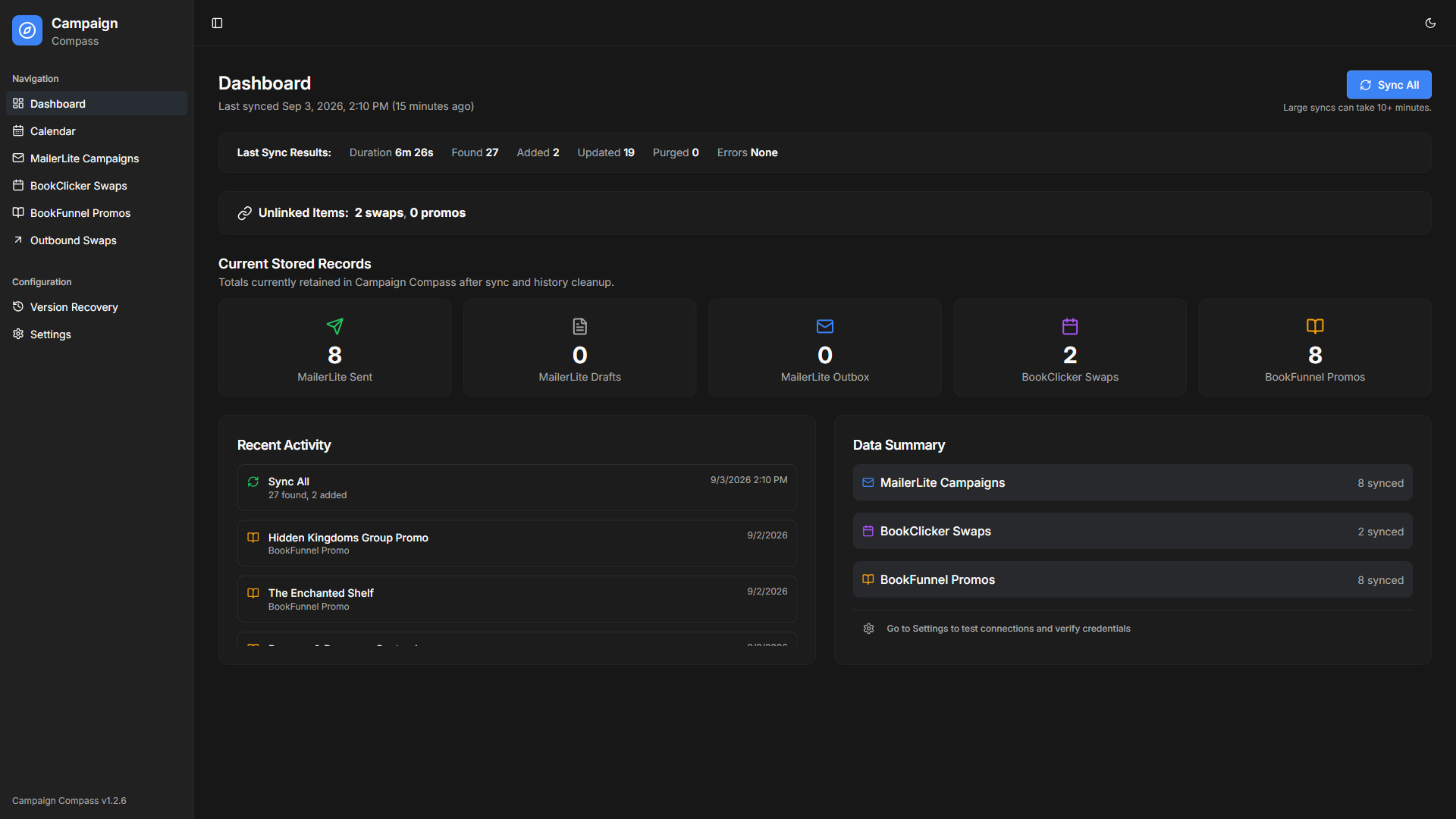This screenshot has width=1456, height=819.
Task: Open Dashboard in the sidebar
Action: point(96,103)
